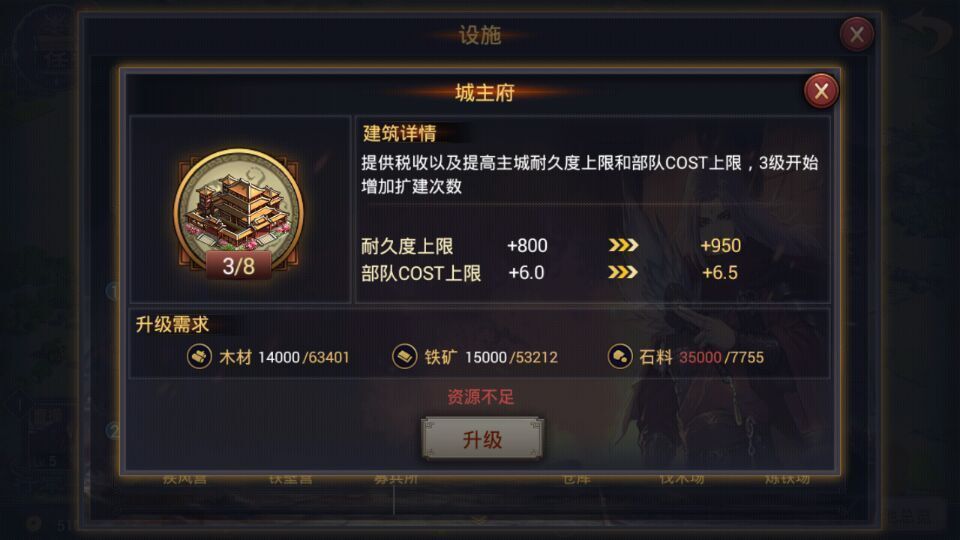Screen dimensions: 960x540
Task: Click the yellow arrows beside 部队COST上限
Action: 623,272
